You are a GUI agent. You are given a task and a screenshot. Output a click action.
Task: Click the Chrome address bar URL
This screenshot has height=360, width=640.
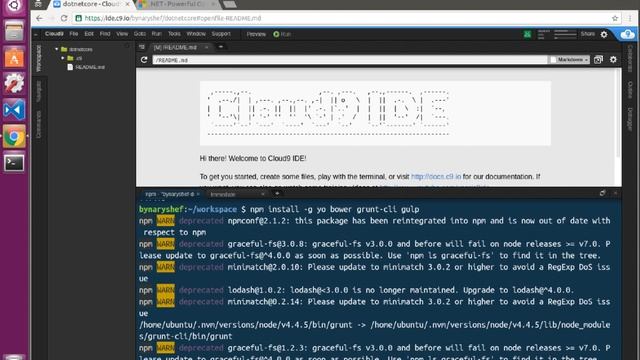click(x=173, y=18)
